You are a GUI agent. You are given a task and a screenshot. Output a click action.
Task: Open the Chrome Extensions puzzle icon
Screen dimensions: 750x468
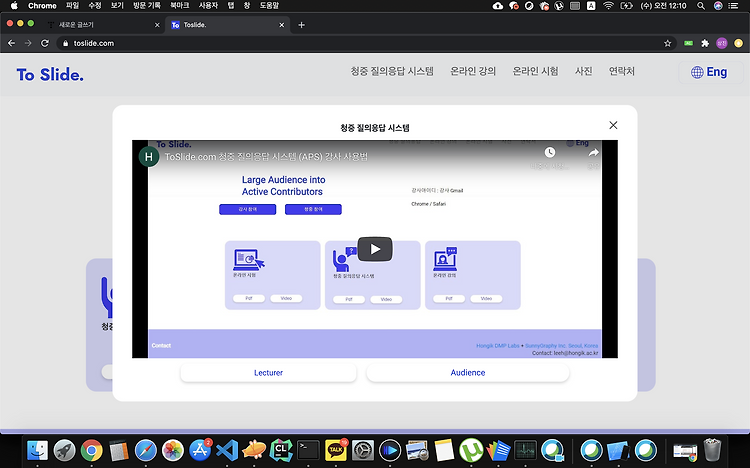click(705, 43)
